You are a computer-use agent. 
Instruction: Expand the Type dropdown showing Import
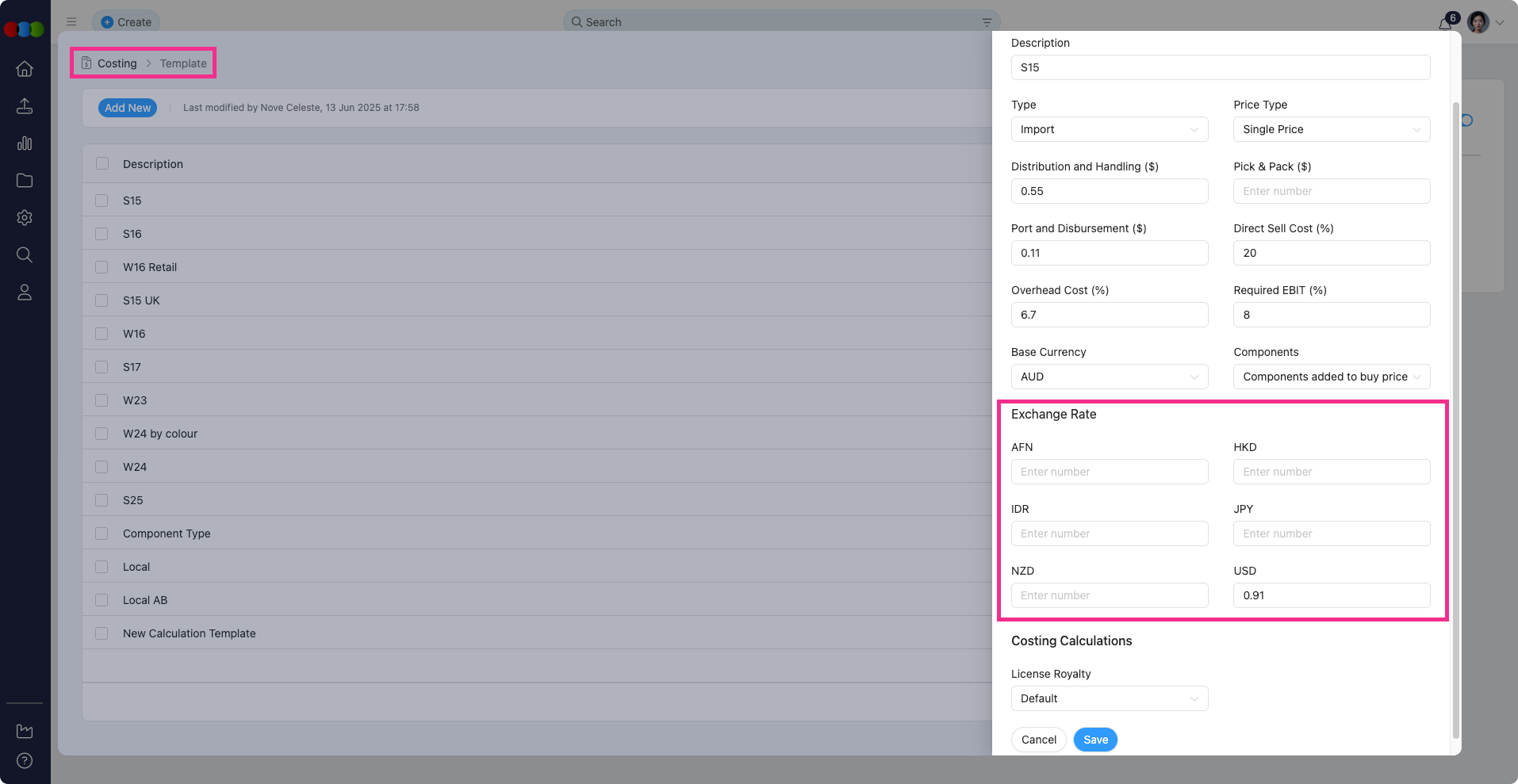coord(1109,129)
